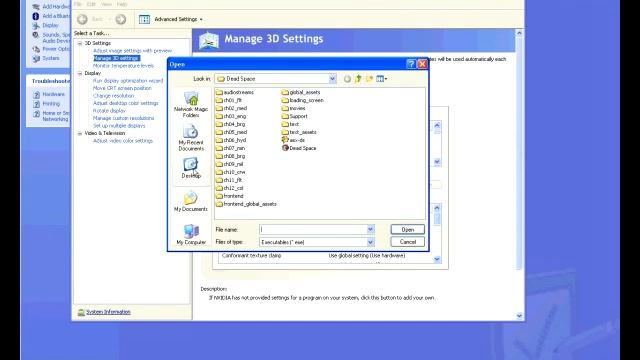Open Move CRT screen position task
This screenshot has width=640, height=360.
tap(122, 88)
